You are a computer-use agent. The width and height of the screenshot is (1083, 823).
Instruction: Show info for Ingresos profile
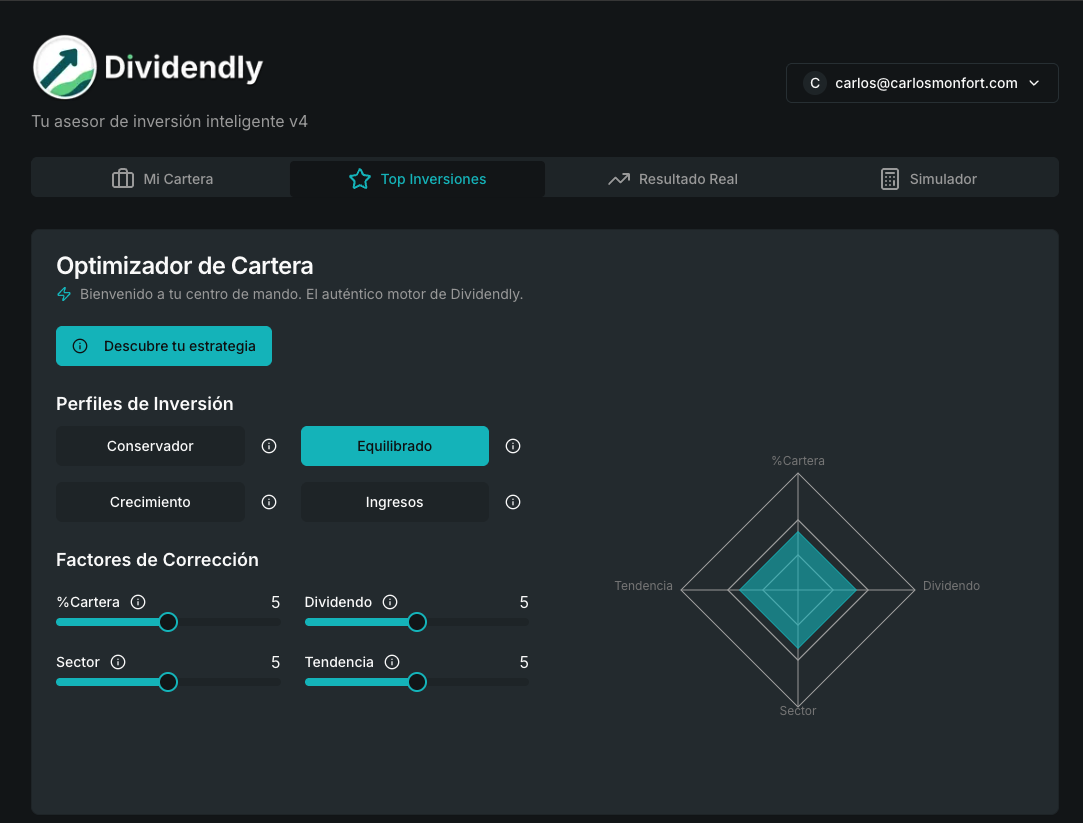[x=512, y=502]
